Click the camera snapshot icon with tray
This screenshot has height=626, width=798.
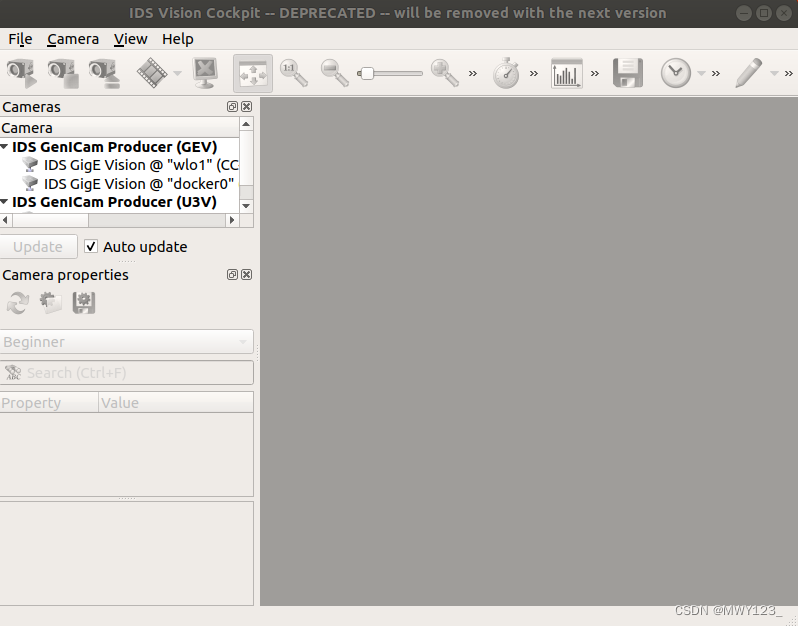pyautogui.click(x=104, y=73)
